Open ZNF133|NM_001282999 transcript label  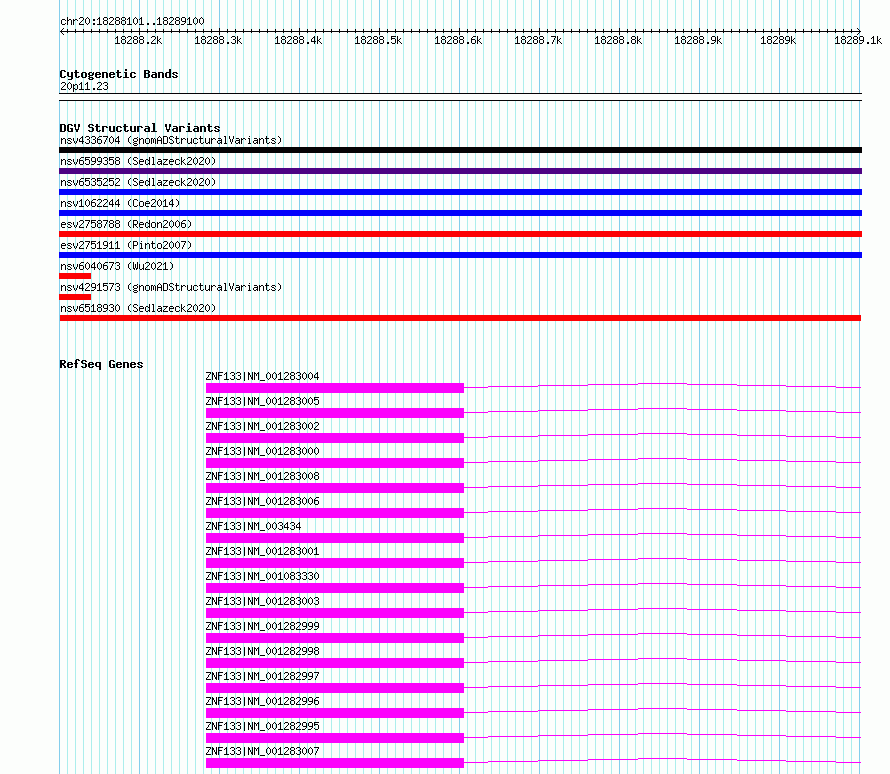tap(262, 626)
